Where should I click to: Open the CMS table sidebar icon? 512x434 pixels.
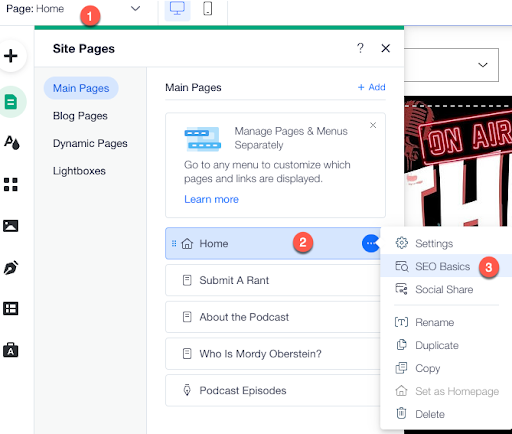pyautogui.click(x=11, y=308)
